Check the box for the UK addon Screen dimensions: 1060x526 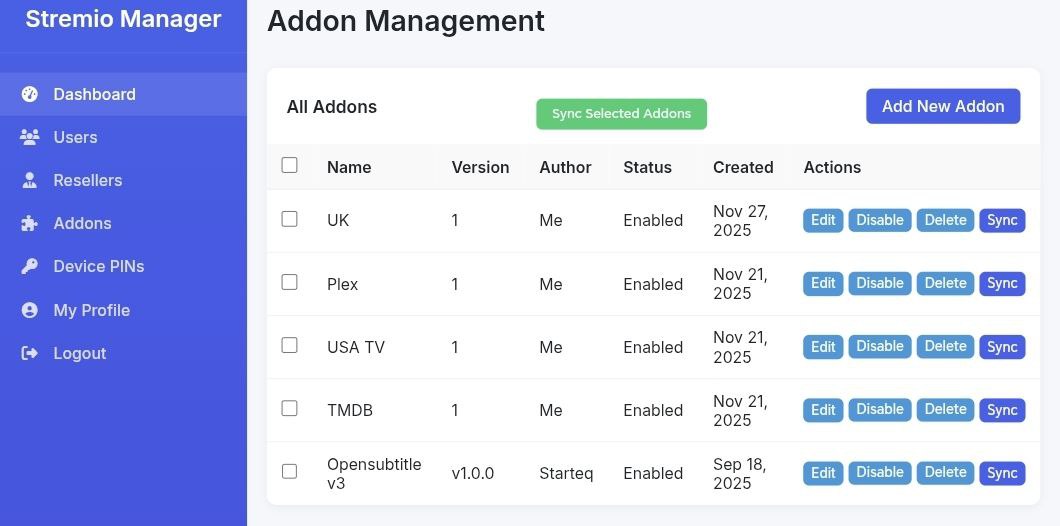tap(290, 218)
